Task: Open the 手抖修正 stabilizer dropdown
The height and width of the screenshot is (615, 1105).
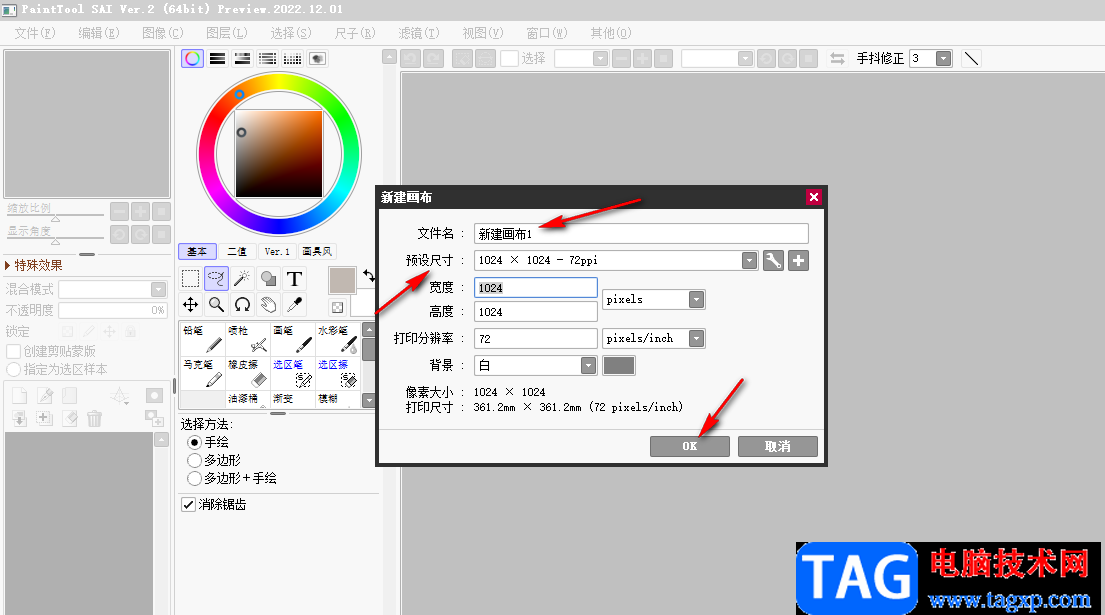Action: [x=943, y=58]
